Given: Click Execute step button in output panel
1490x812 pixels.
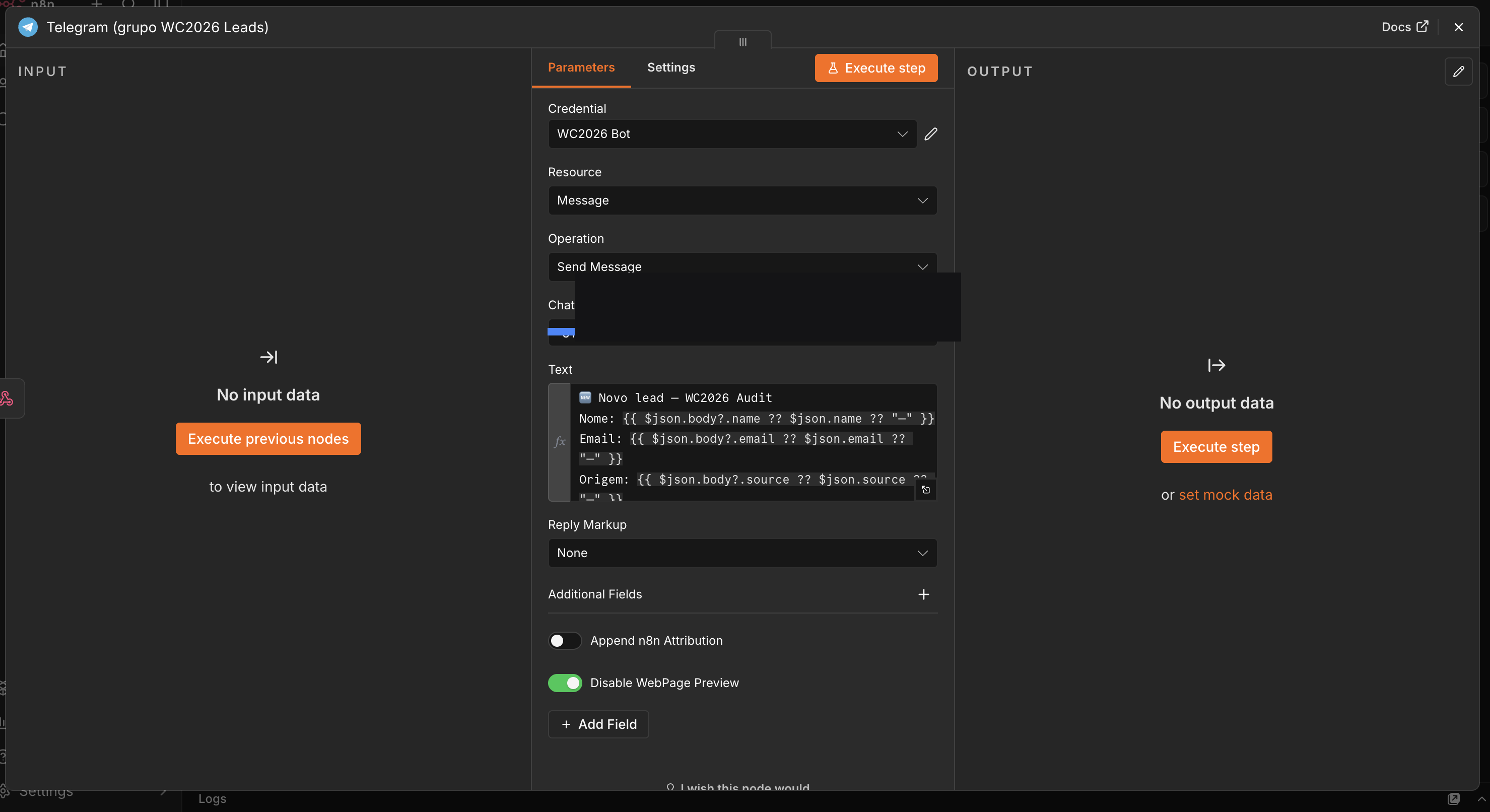Looking at the screenshot, I should click(1216, 446).
